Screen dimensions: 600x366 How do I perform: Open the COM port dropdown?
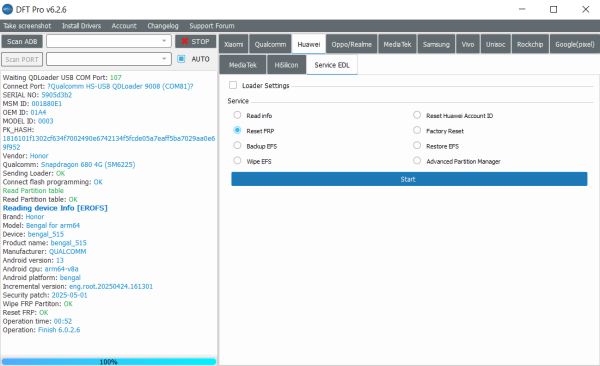coord(109,59)
